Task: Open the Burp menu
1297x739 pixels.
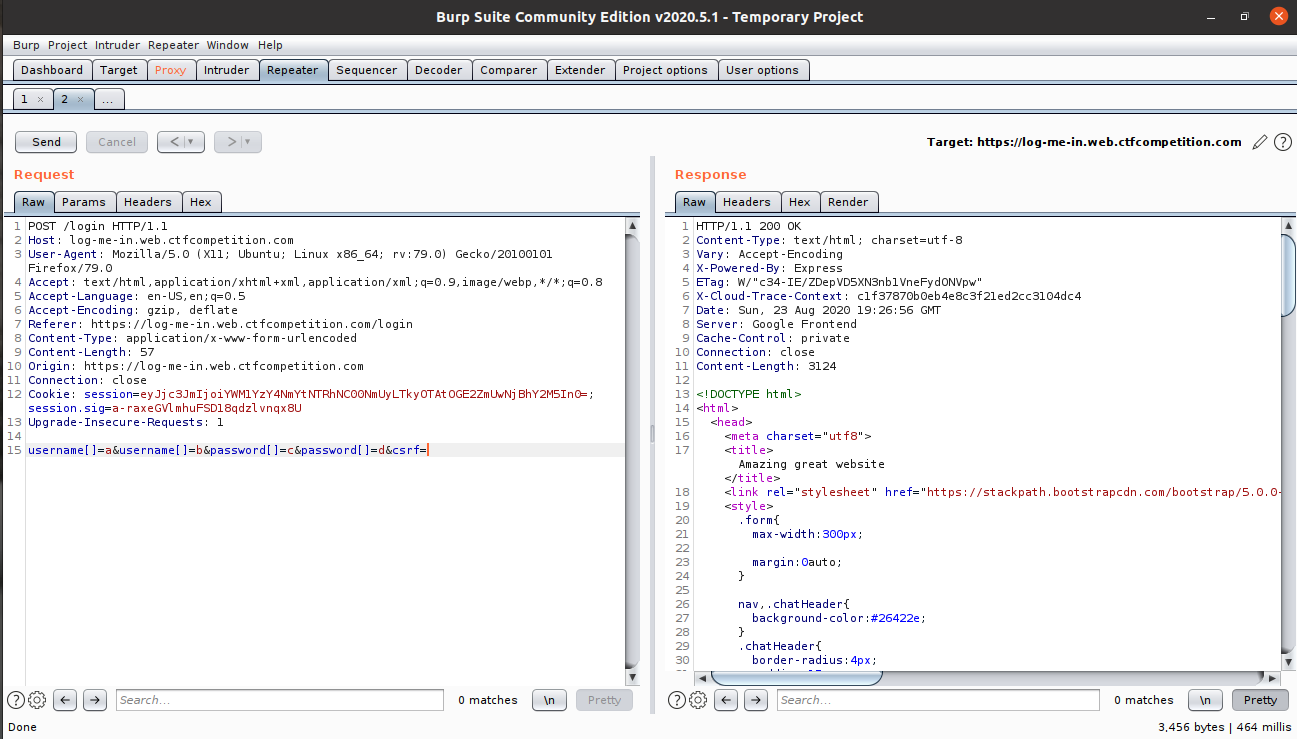Action: click(26, 45)
